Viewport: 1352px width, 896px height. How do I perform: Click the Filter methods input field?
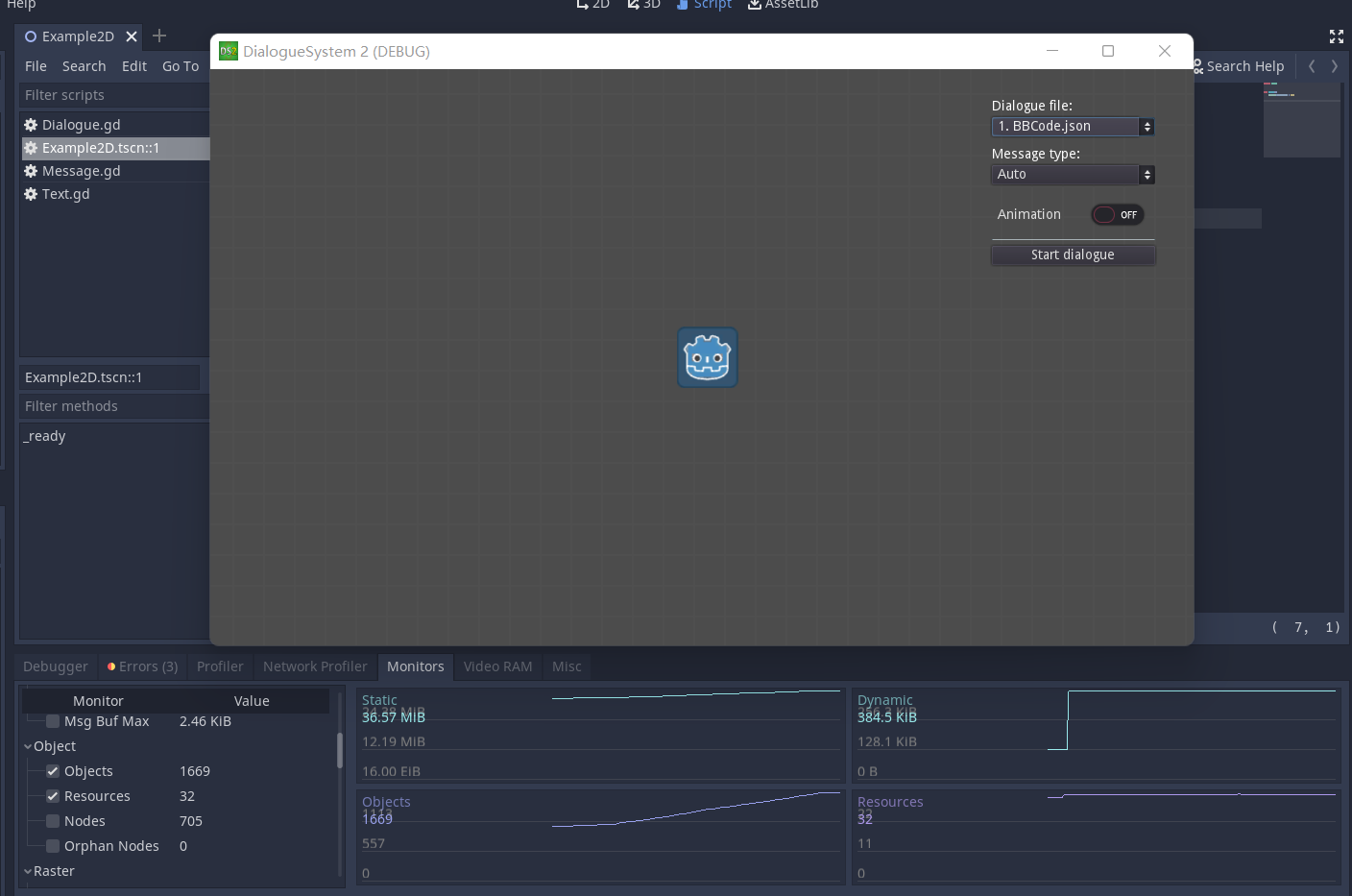pyautogui.click(x=114, y=406)
